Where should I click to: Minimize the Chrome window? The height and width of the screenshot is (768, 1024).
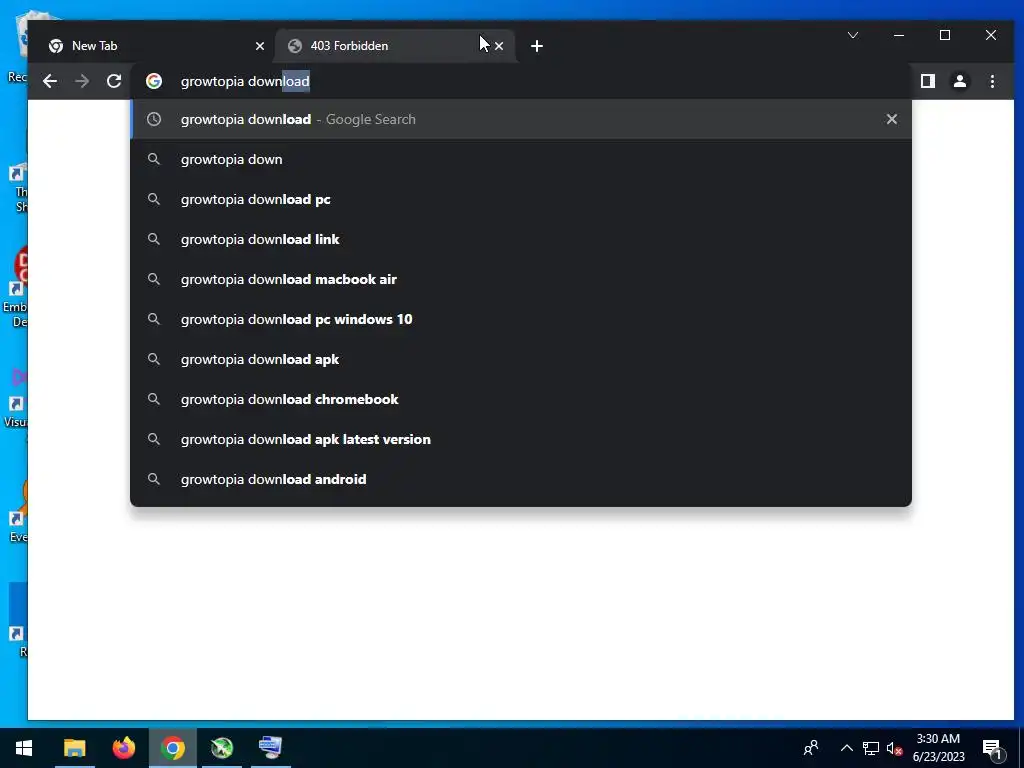899,35
